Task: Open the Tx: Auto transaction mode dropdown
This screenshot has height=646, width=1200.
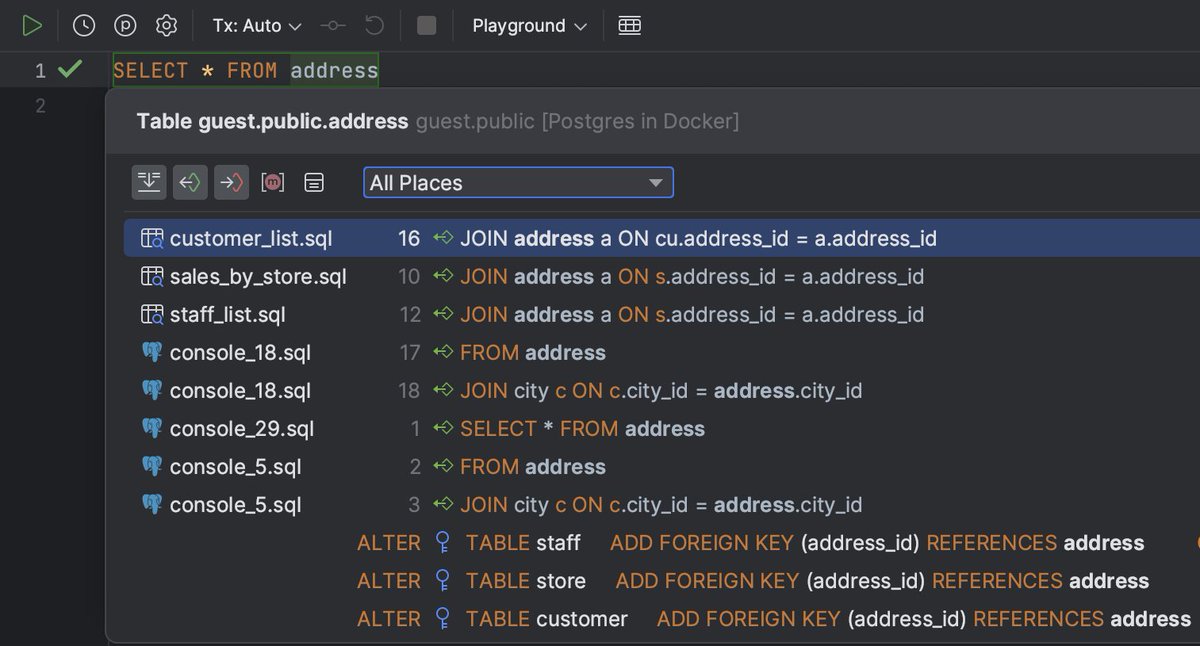Action: [x=257, y=26]
